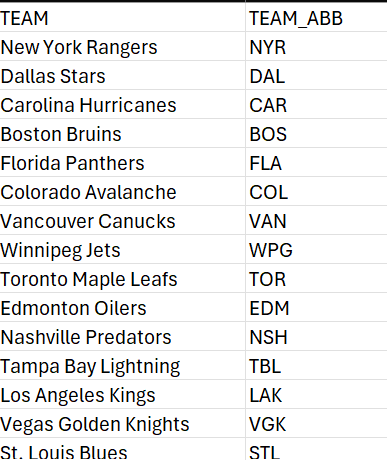387x460 pixels.
Task: Select the Boston Bruins cell
Action: (122, 134)
